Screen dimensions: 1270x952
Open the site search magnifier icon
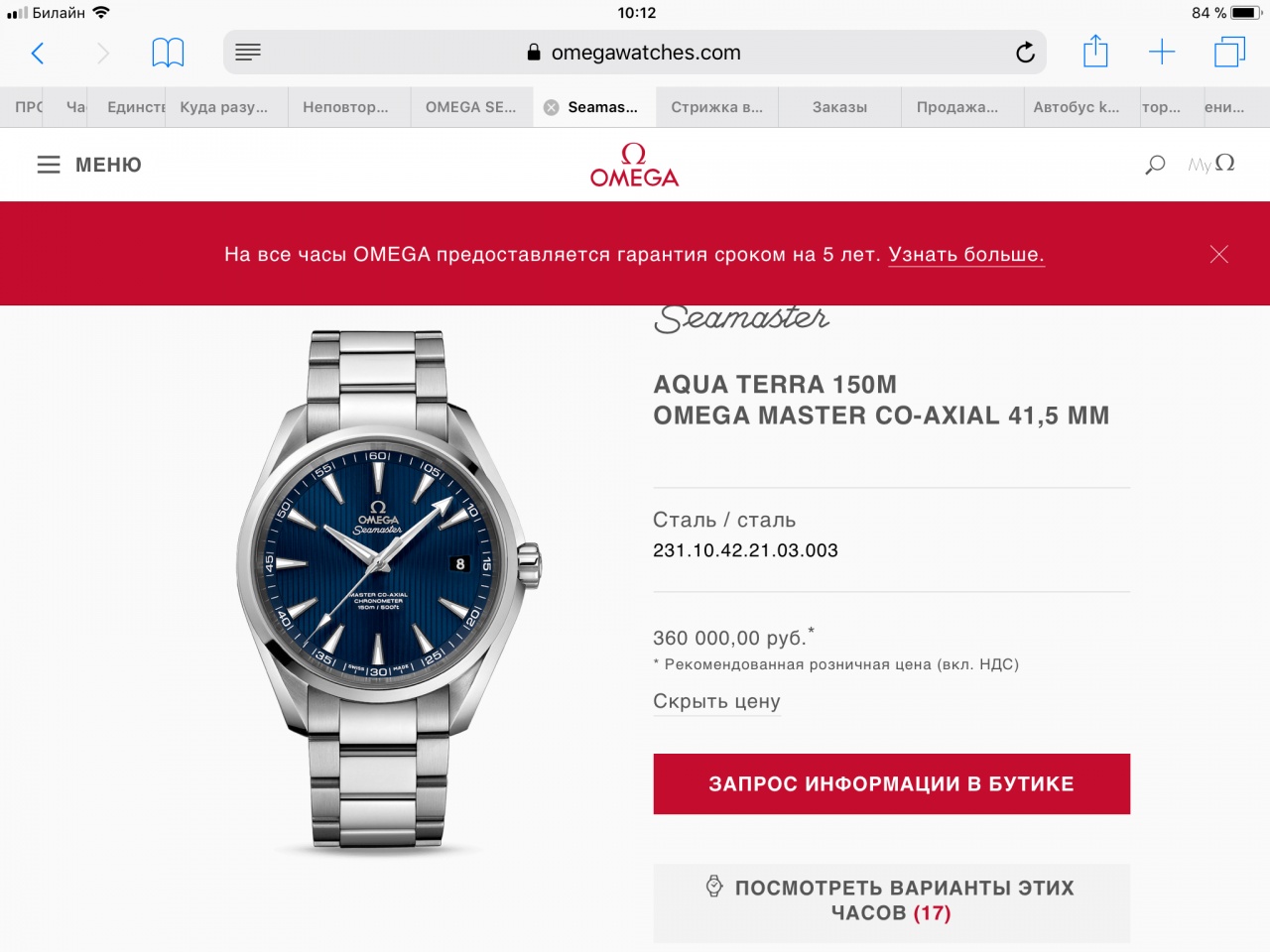(1155, 165)
